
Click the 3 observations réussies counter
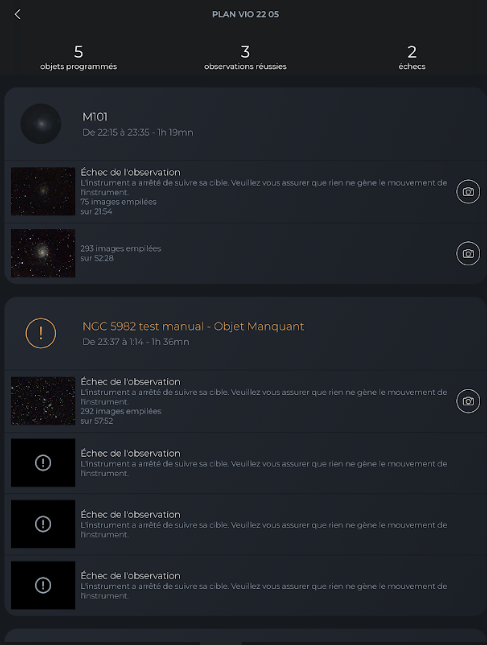(245, 58)
